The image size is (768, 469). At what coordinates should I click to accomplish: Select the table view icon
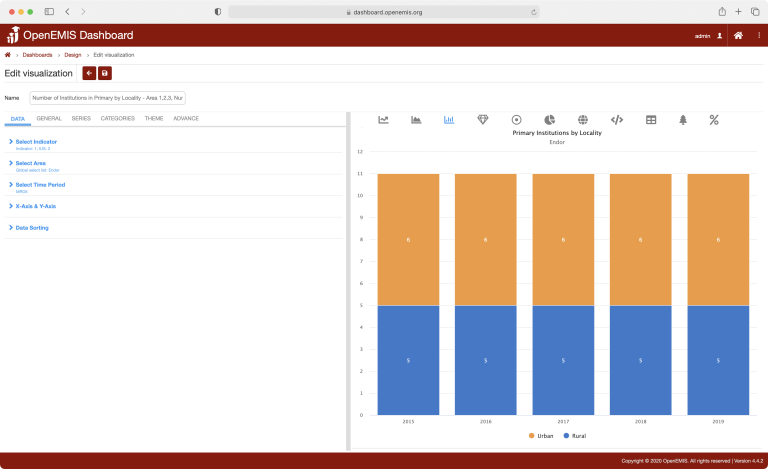651,120
